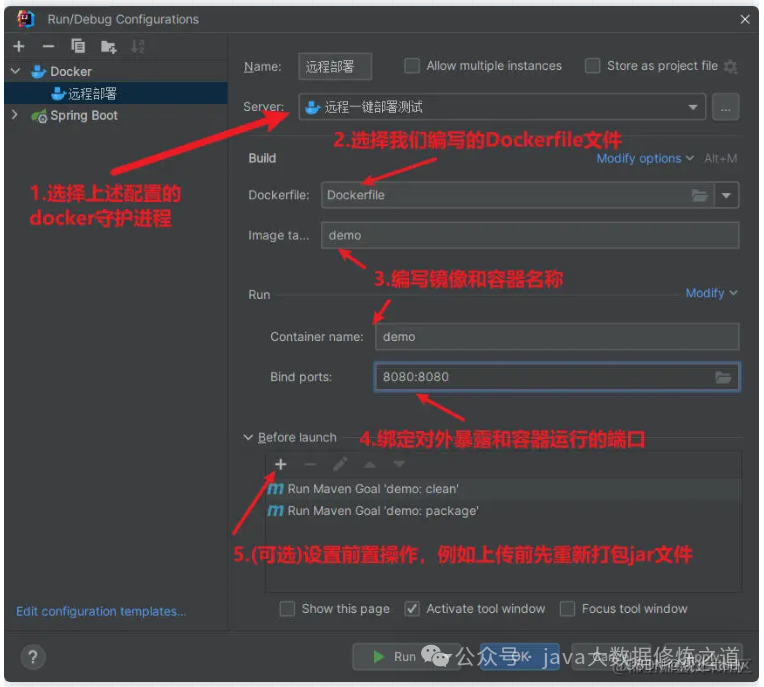Browse bind ports with folder icon
Viewport: 764px width, 687px height.
pos(723,377)
